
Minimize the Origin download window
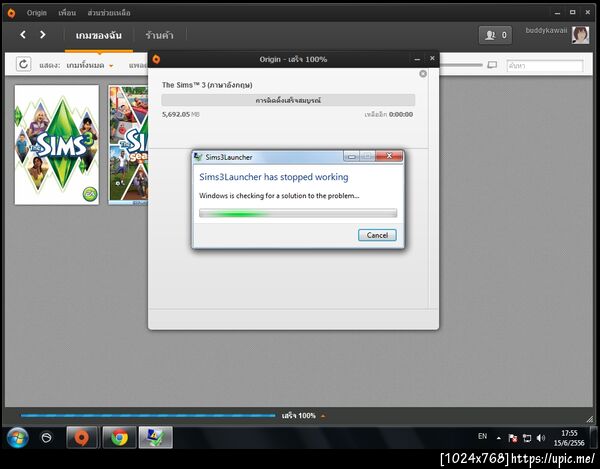417,59
